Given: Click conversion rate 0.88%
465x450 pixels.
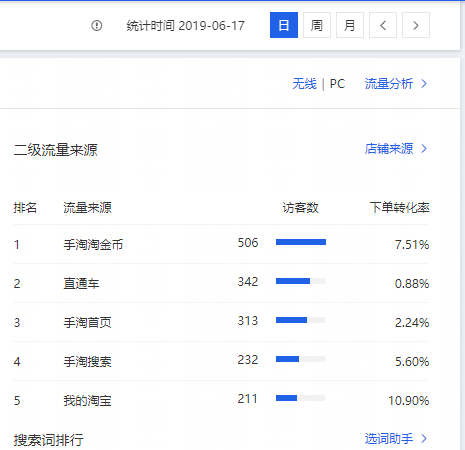Looking at the screenshot, I should (412, 284).
